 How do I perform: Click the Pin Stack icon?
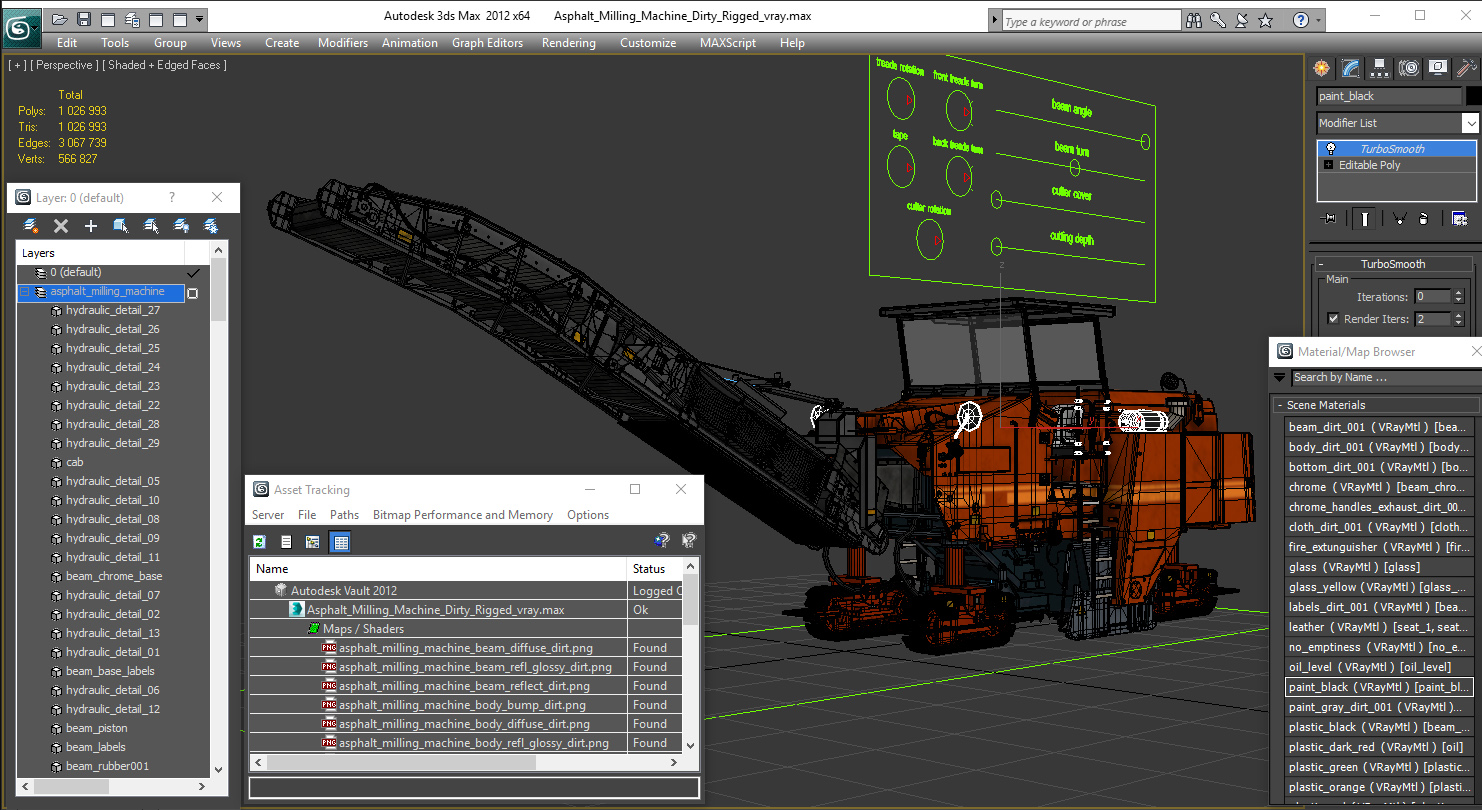[x=1328, y=218]
